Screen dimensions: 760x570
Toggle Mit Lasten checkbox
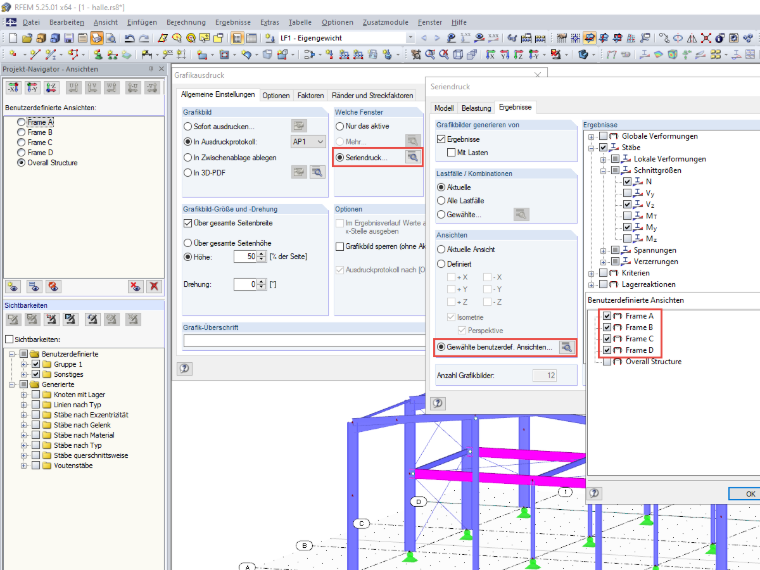point(452,152)
